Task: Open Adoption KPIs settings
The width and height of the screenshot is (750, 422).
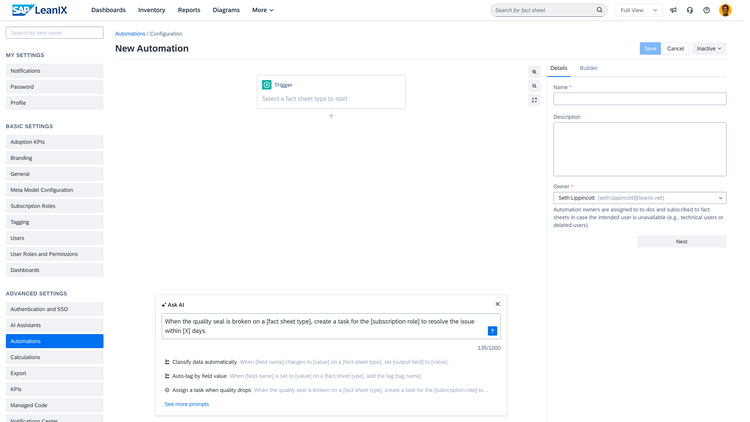Action: (x=55, y=142)
